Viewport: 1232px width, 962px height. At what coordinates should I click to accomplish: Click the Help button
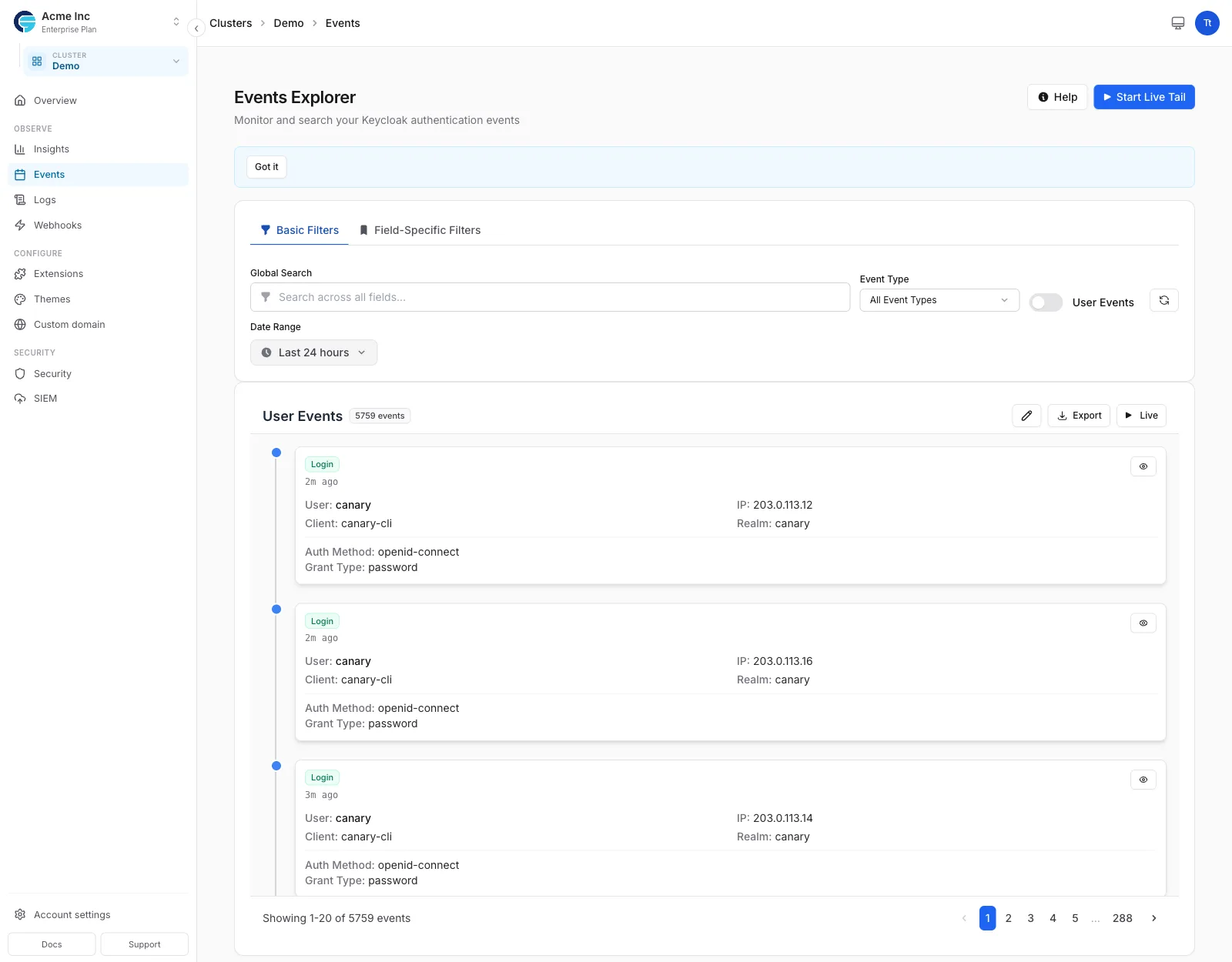(x=1057, y=97)
